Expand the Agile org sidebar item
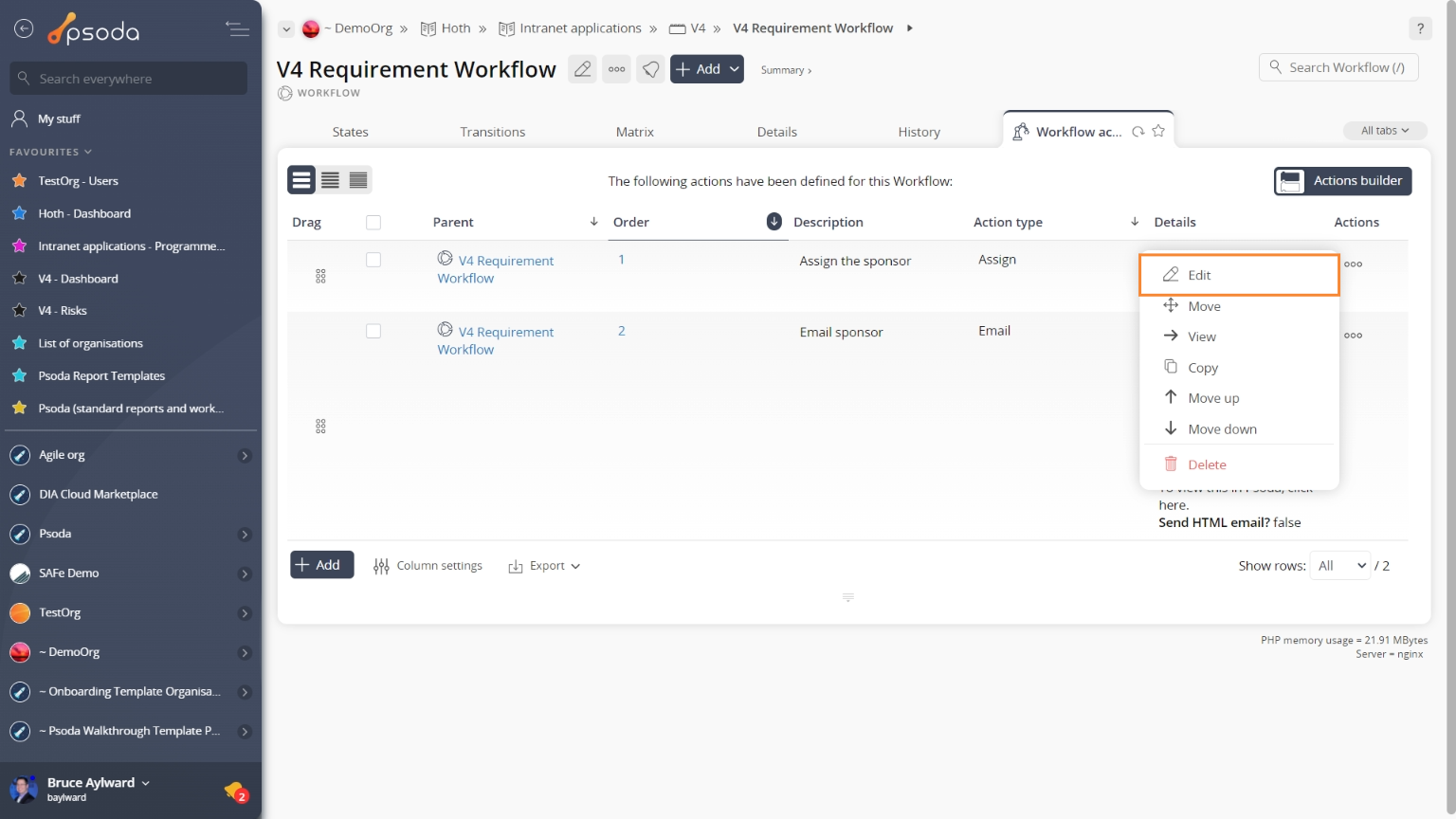The height and width of the screenshot is (819, 1456). [245, 456]
